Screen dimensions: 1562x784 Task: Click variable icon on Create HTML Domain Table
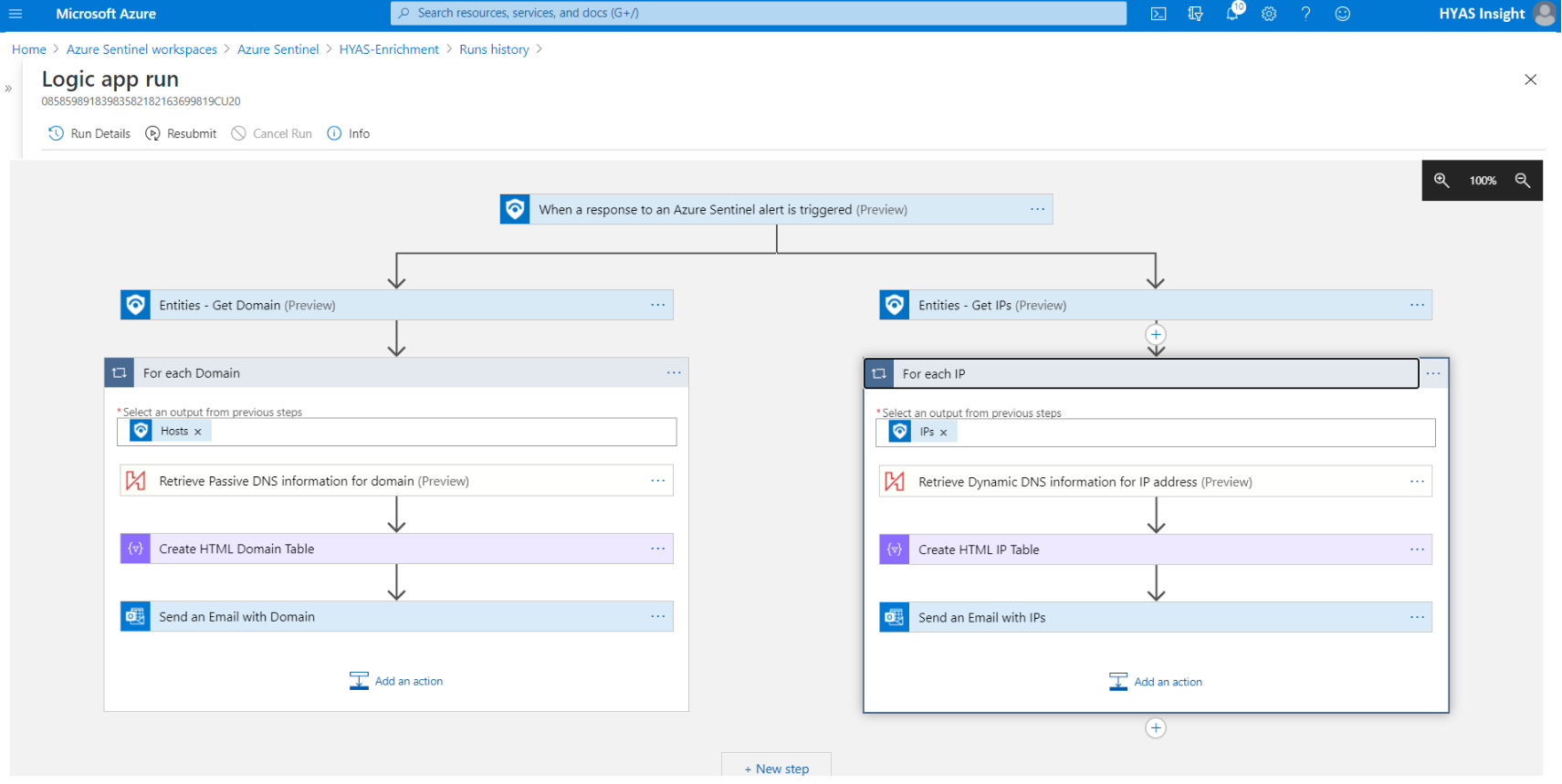click(135, 549)
